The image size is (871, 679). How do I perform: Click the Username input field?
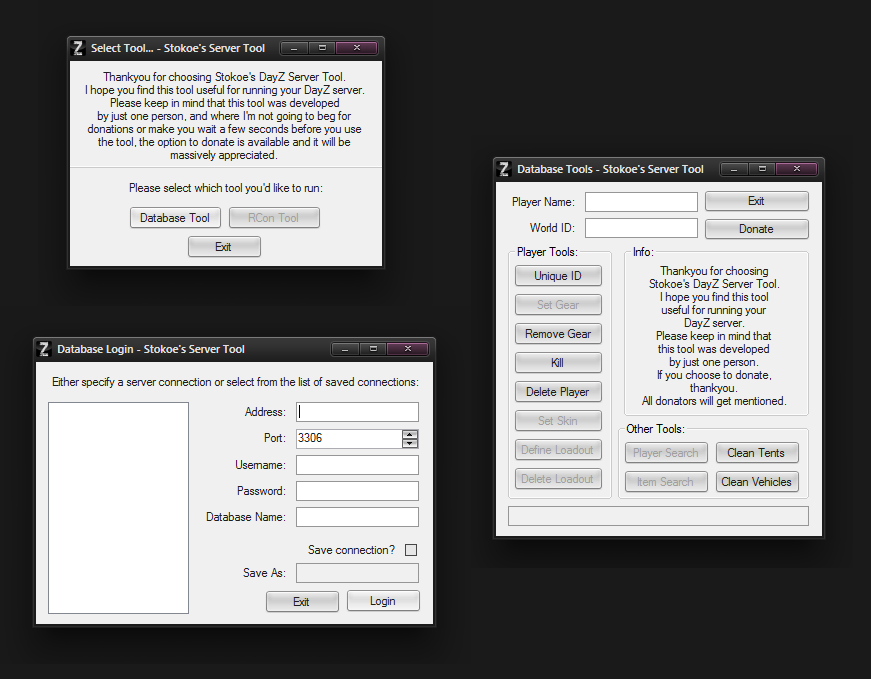357,465
